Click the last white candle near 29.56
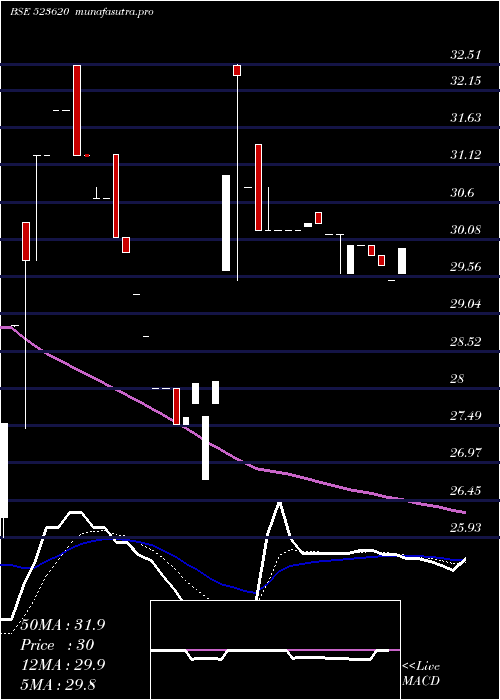 [402, 261]
